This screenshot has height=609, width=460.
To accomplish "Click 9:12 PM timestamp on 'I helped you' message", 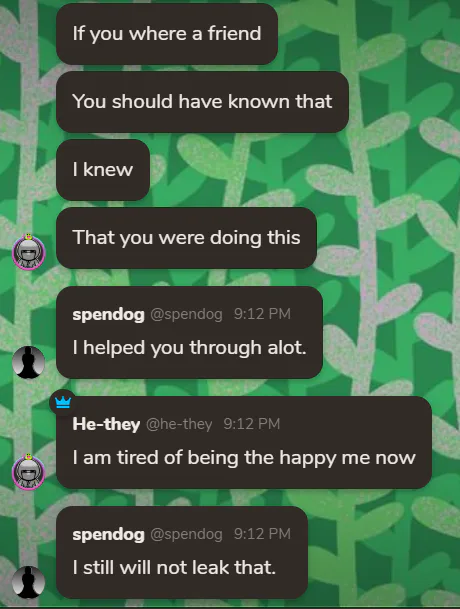I will coord(262,314).
